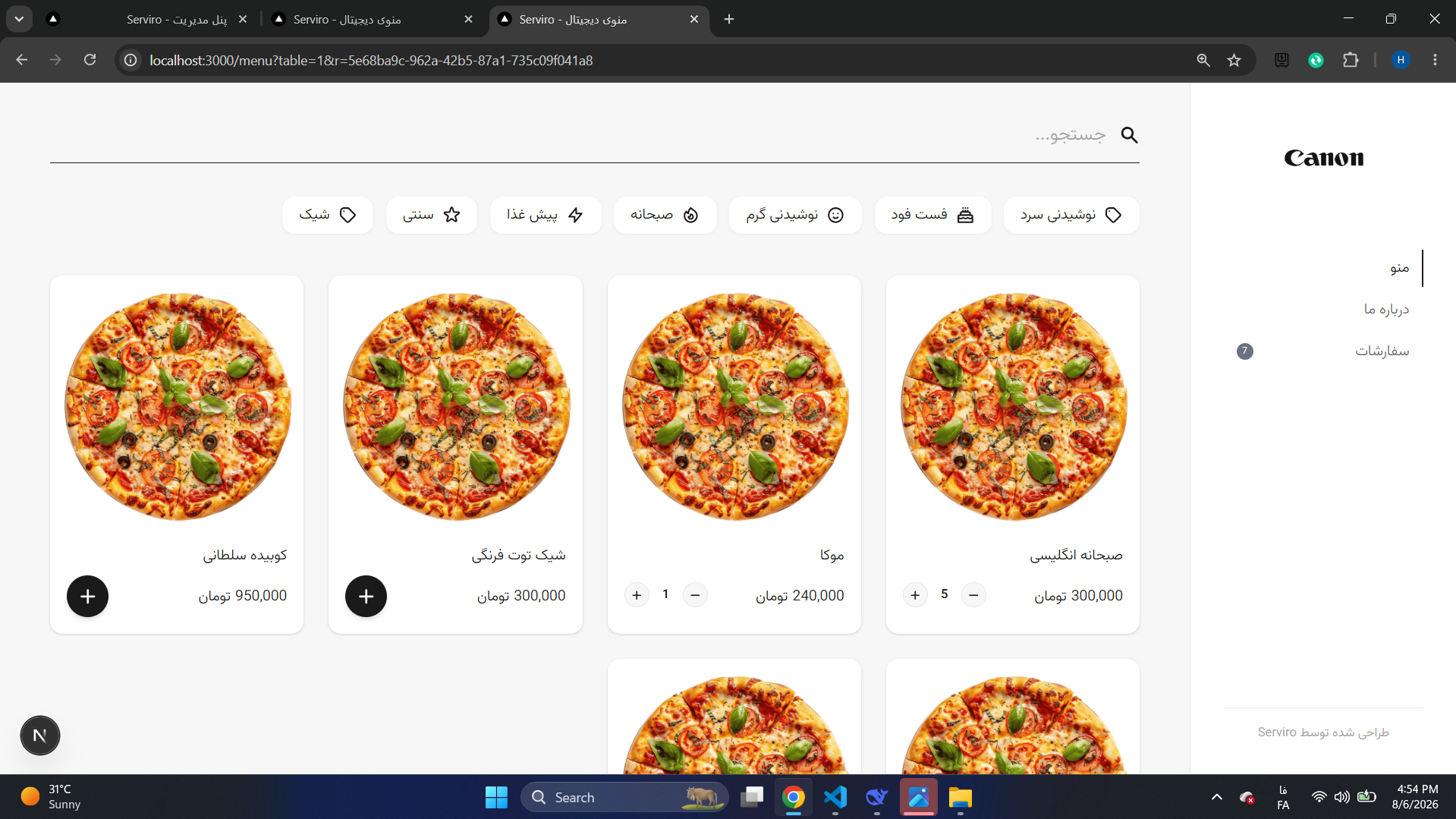Click the Canon logo in sidebar
This screenshot has height=819, width=1456.
(1324, 158)
